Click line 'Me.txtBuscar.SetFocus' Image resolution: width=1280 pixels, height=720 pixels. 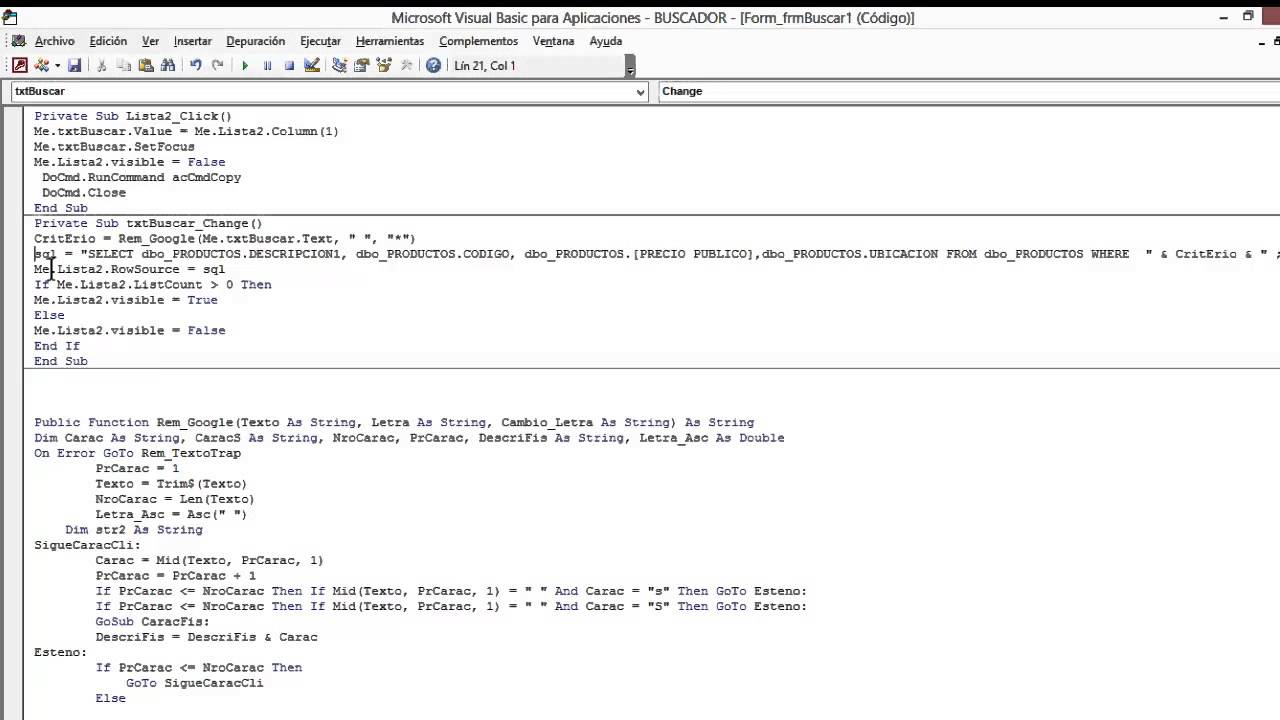[114, 147]
